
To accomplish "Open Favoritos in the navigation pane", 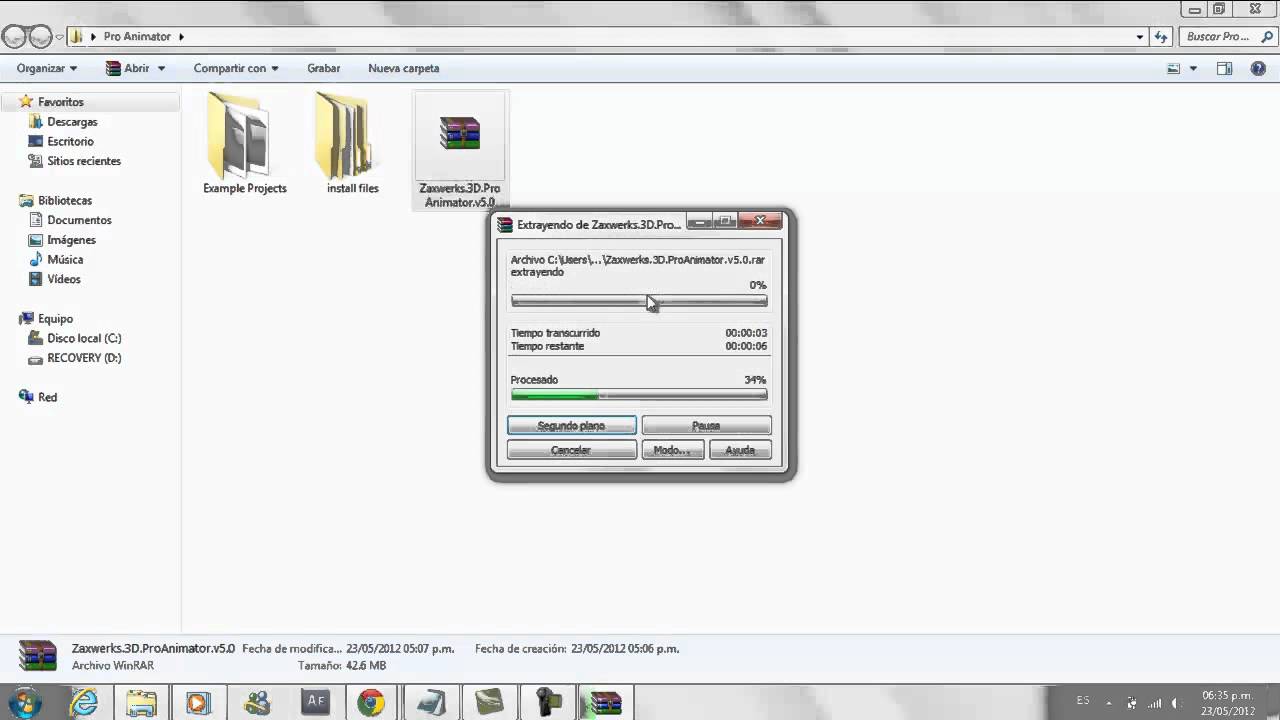I will [x=60, y=102].
